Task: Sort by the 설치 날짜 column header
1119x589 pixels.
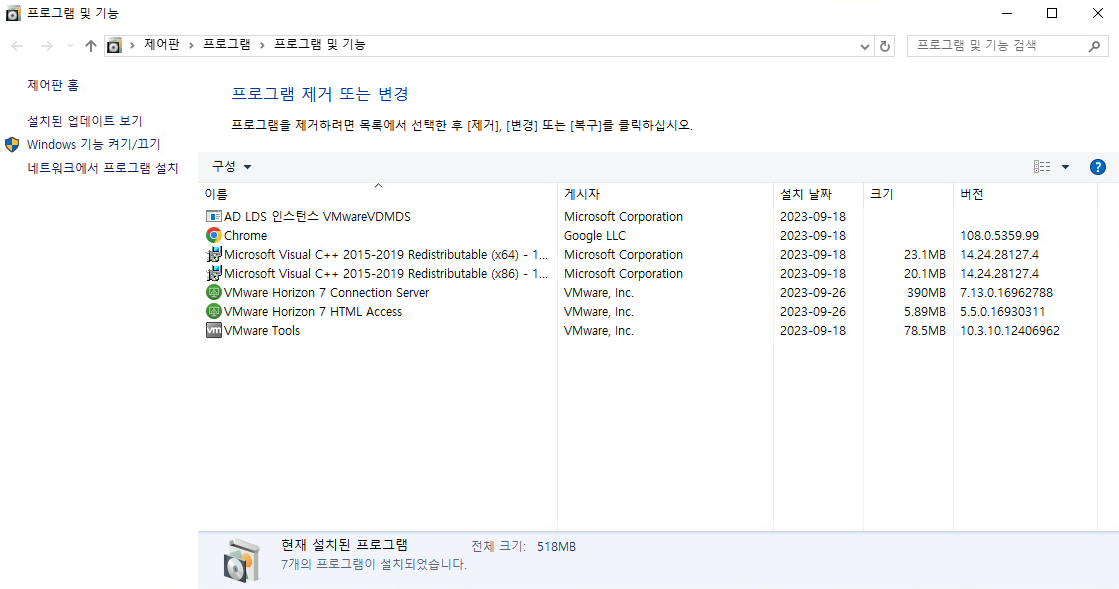Action: pyautogui.click(x=818, y=194)
